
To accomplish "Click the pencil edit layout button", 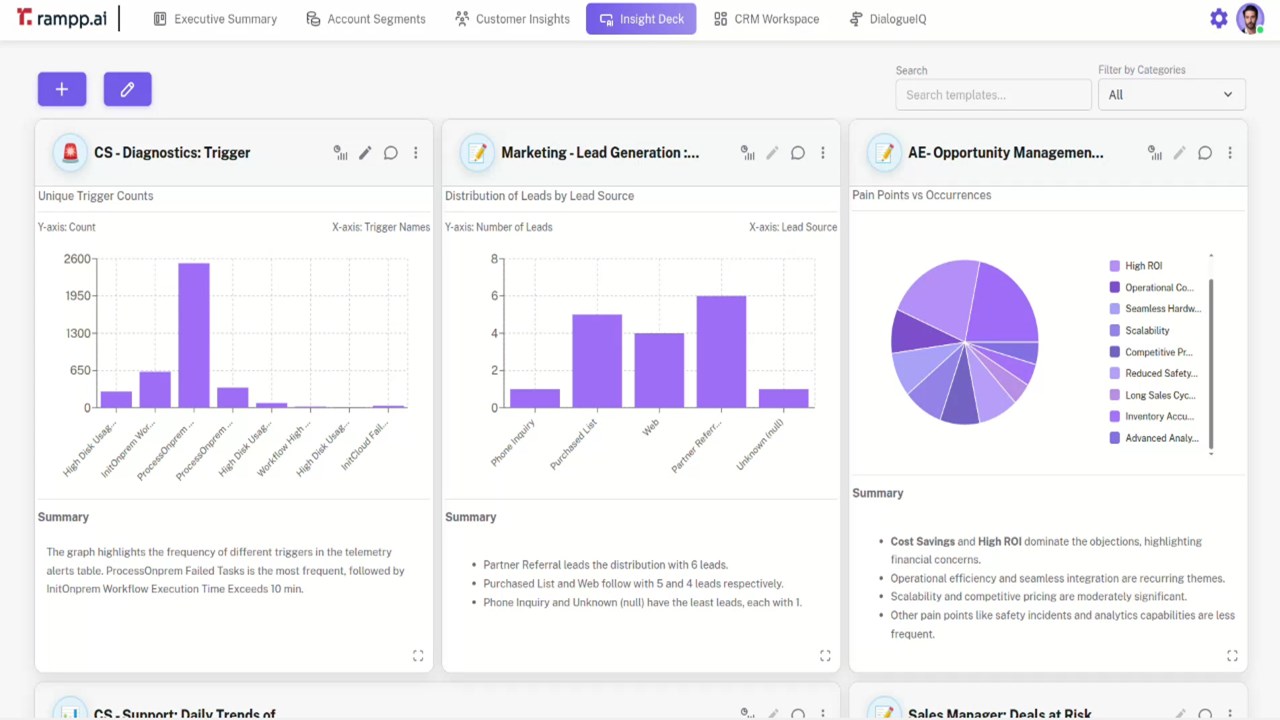I will (127, 89).
